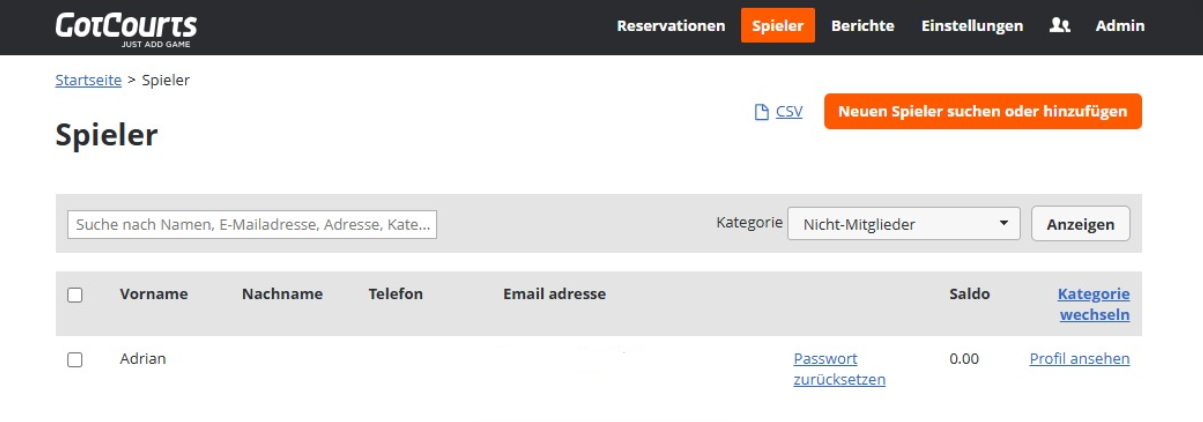Download the CSV export link
1203x422 pixels.
tap(789, 112)
